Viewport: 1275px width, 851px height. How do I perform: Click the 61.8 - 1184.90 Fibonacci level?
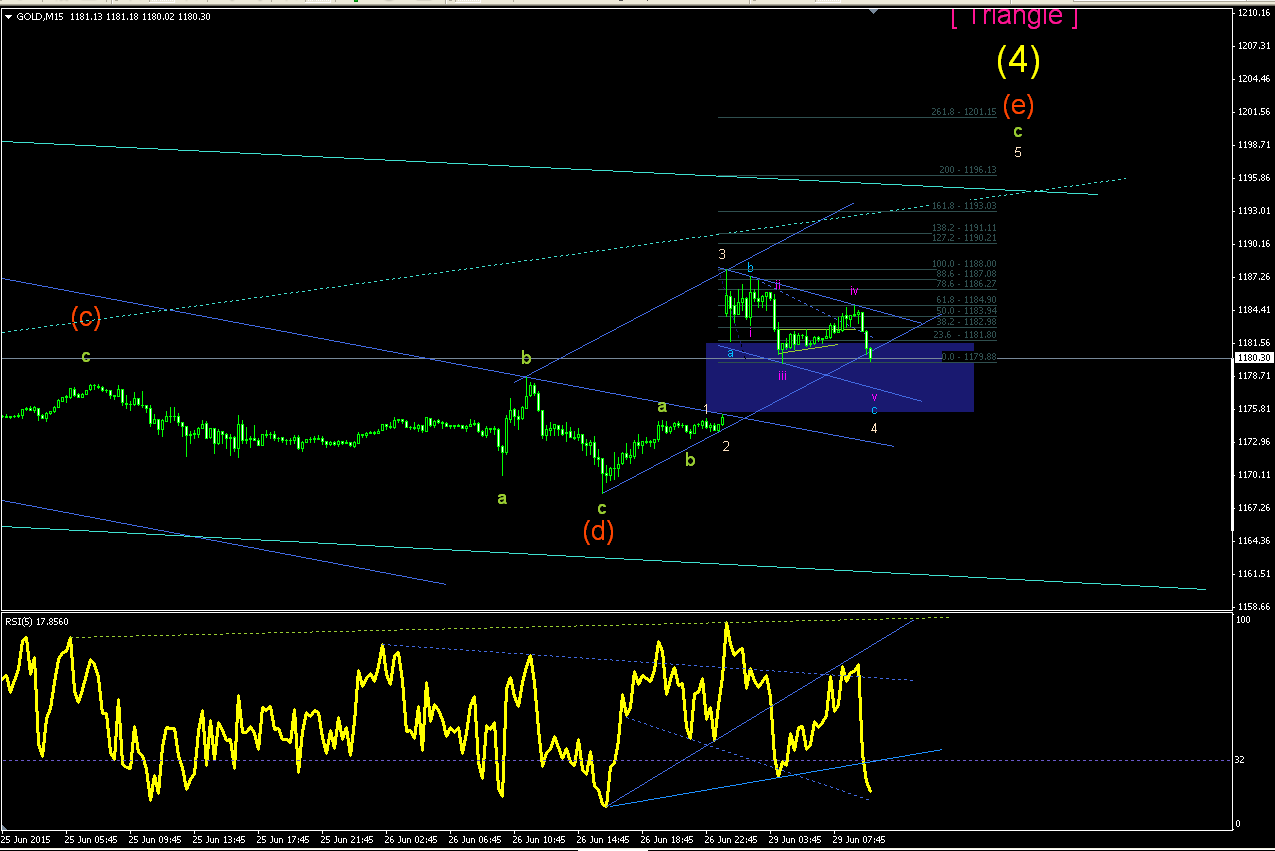pyautogui.click(x=965, y=300)
